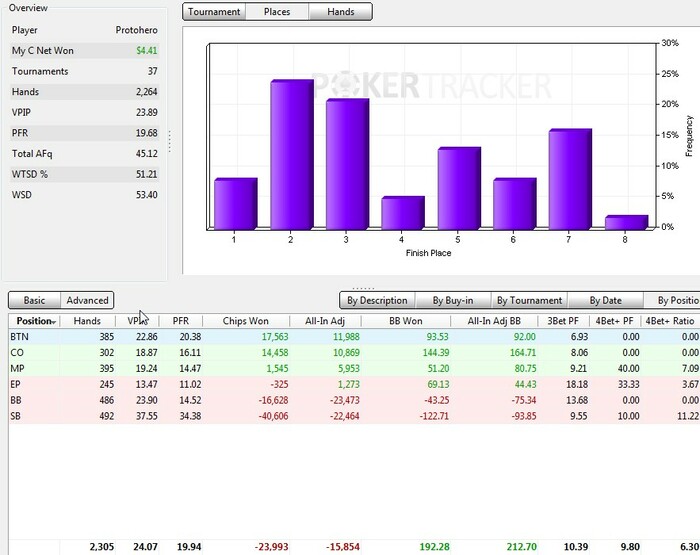Select the EP position row

coord(354,384)
